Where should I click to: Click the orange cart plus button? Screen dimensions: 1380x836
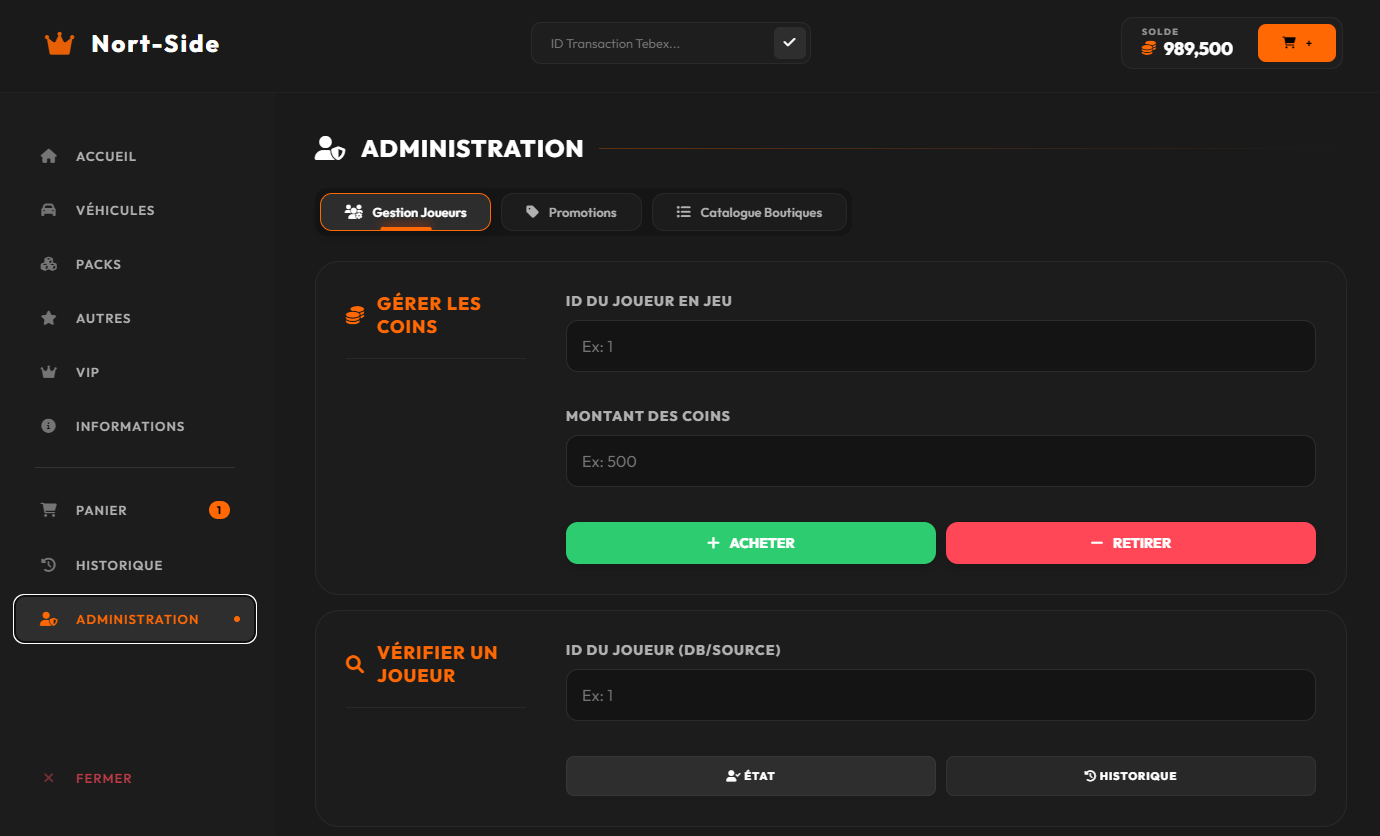pos(1297,43)
